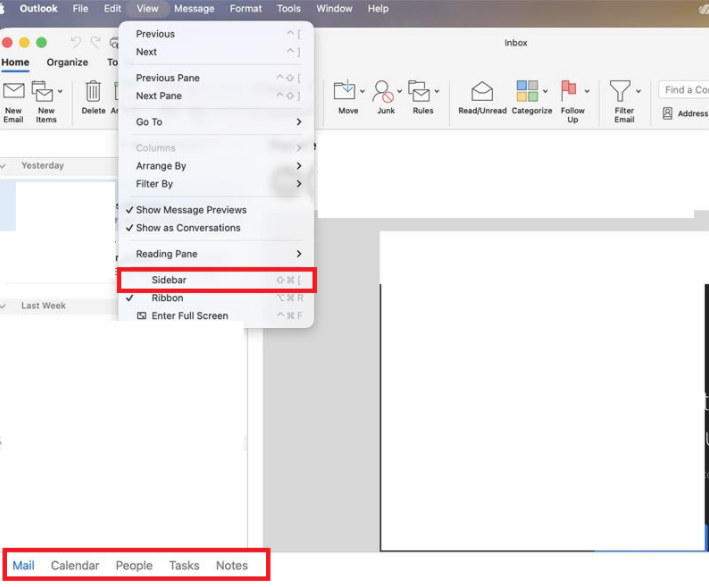Viewport: 709px width, 587px height.
Task: Collapse the Last Week message group
Action: [x=4, y=306]
